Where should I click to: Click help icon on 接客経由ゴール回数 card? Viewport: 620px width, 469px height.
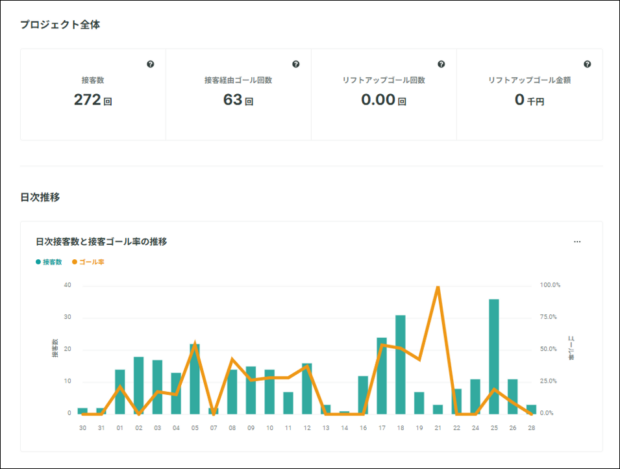[x=296, y=64]
